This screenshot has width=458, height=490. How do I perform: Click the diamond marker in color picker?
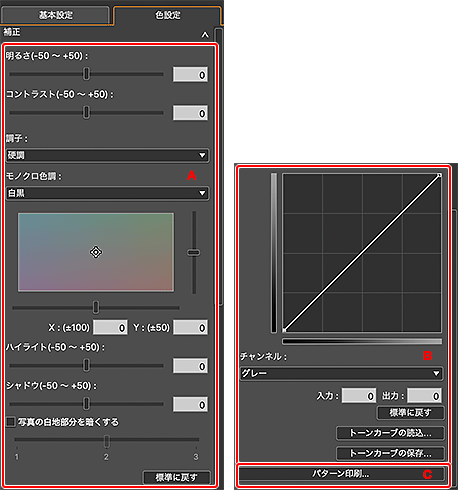[x=96, y=252]
